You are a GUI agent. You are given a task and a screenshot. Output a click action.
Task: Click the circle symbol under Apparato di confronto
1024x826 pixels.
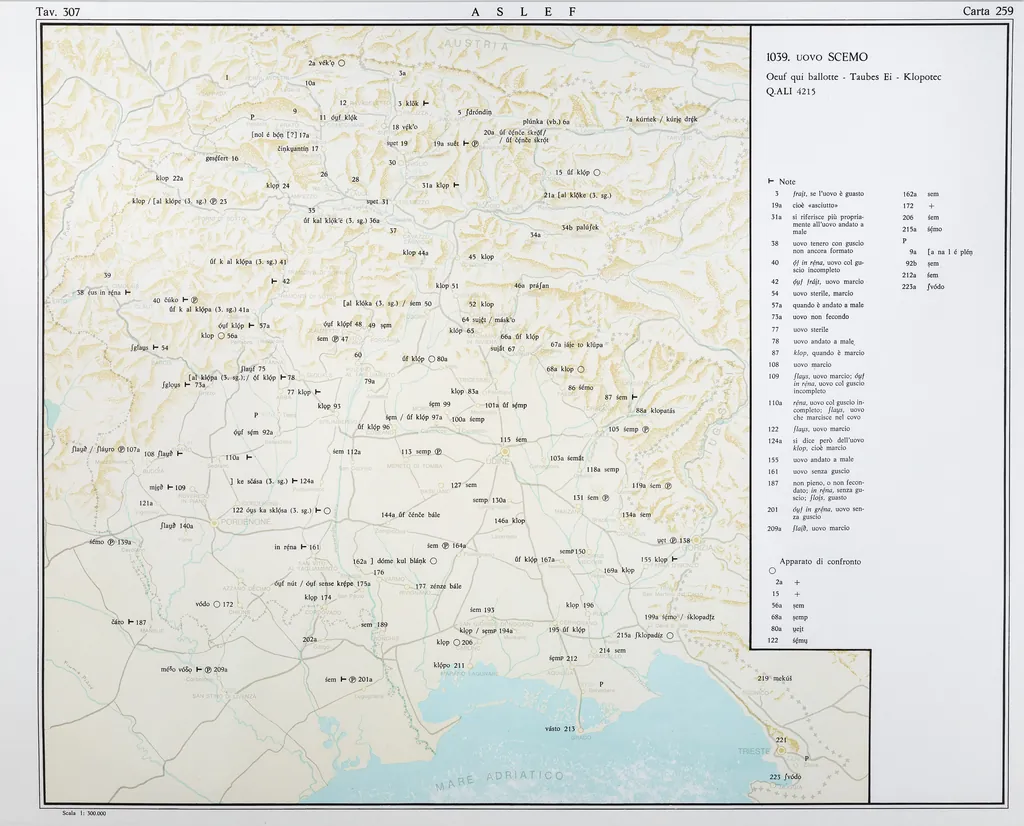coord(772,571)
